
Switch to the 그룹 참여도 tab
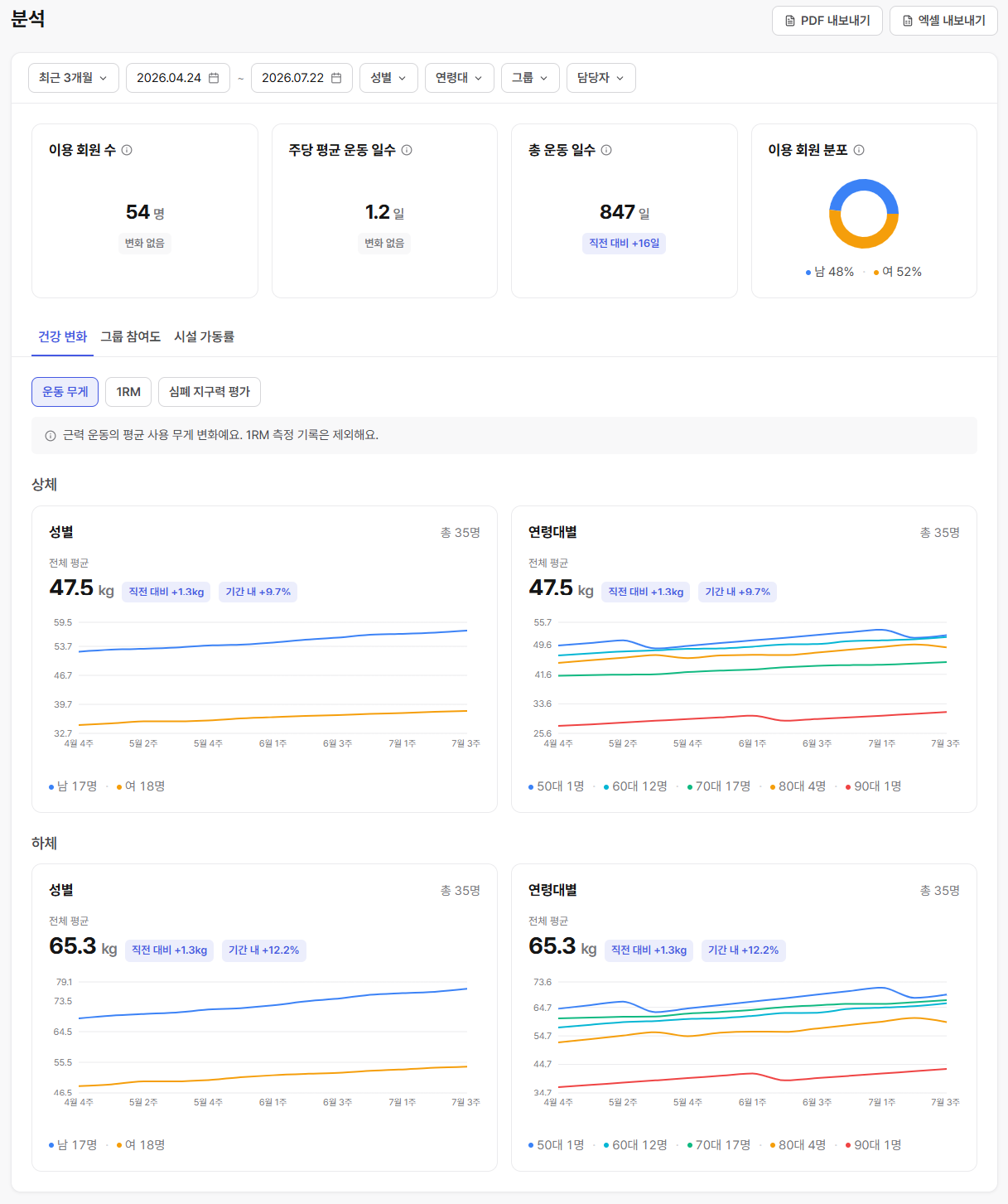[x=130, y=336]
